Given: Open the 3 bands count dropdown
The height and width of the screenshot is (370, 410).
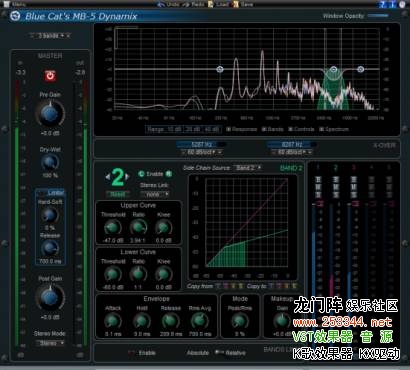Looking at the screenshot, I should tap(50, 36).
